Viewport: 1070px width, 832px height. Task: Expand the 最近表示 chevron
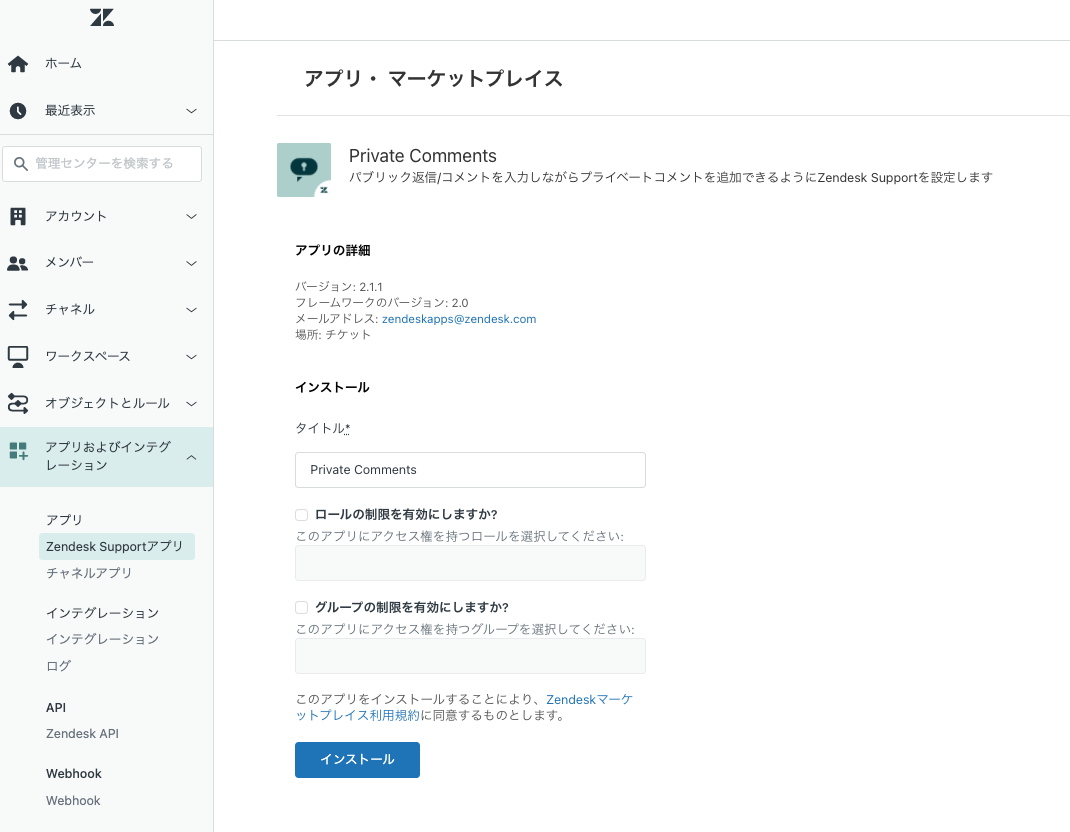[x=192, y=111]
